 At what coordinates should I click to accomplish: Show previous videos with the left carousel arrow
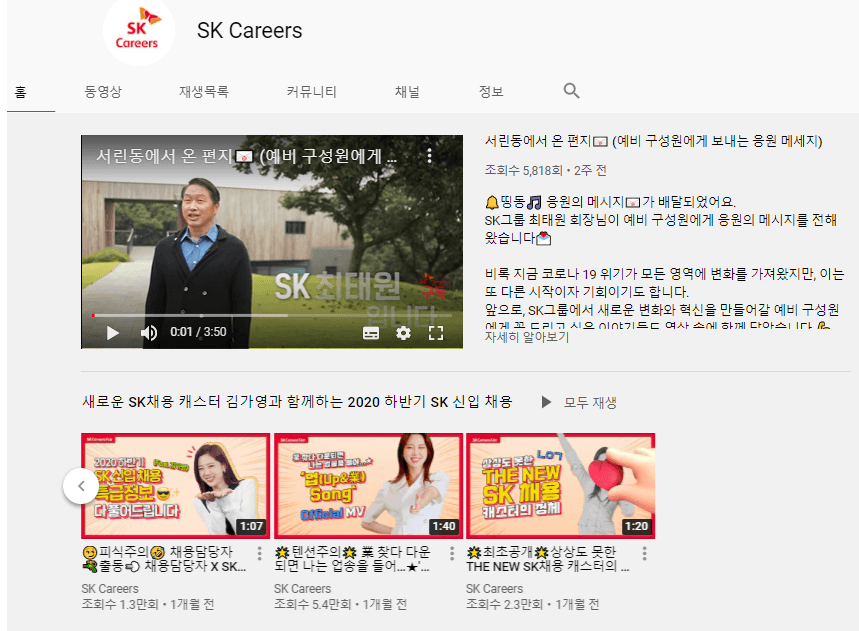81,486
